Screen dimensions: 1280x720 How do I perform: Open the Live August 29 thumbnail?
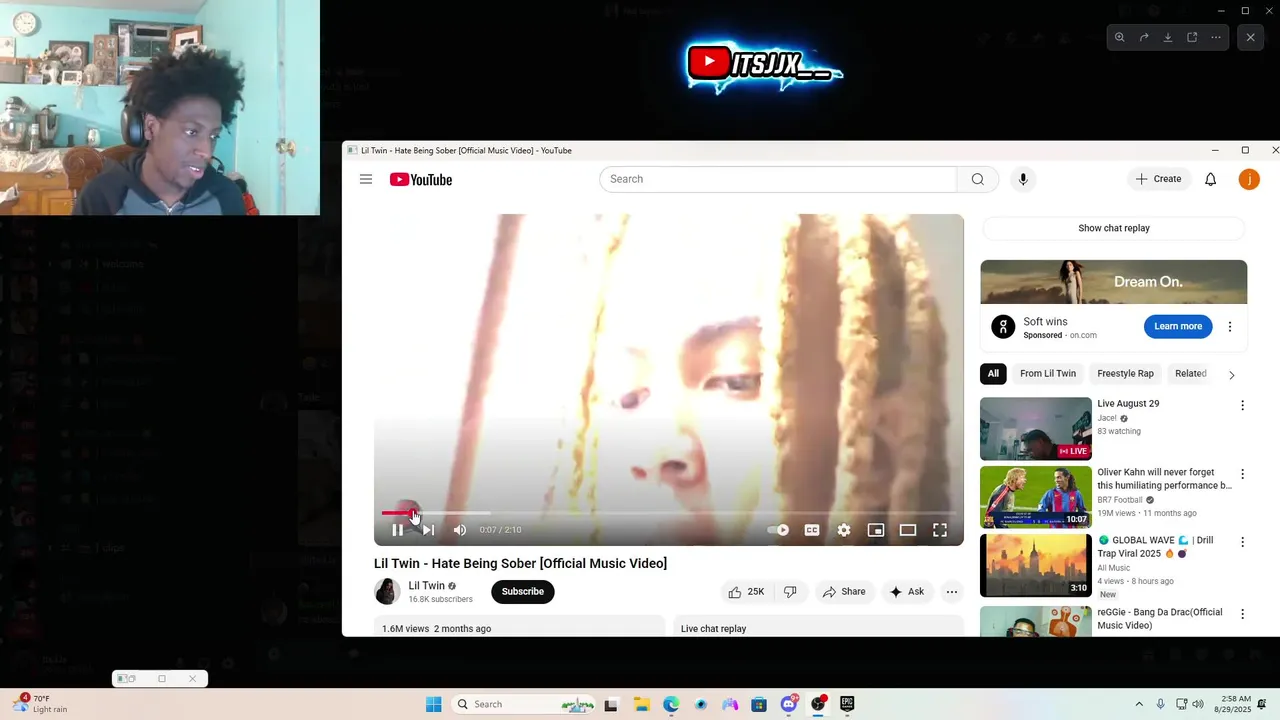tap(1036, 429)
